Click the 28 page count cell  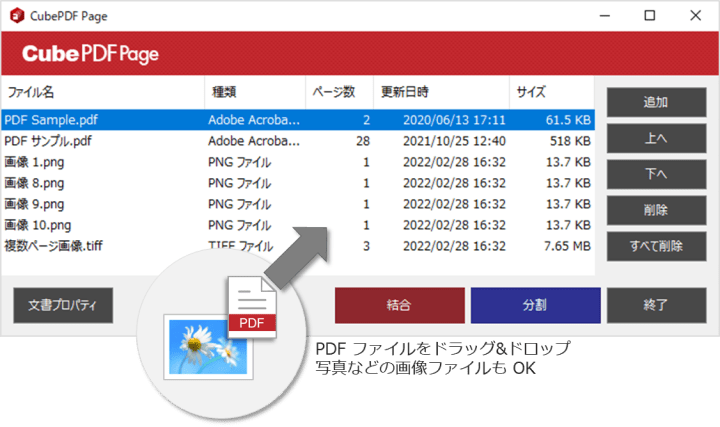click(x=363, y=141)
